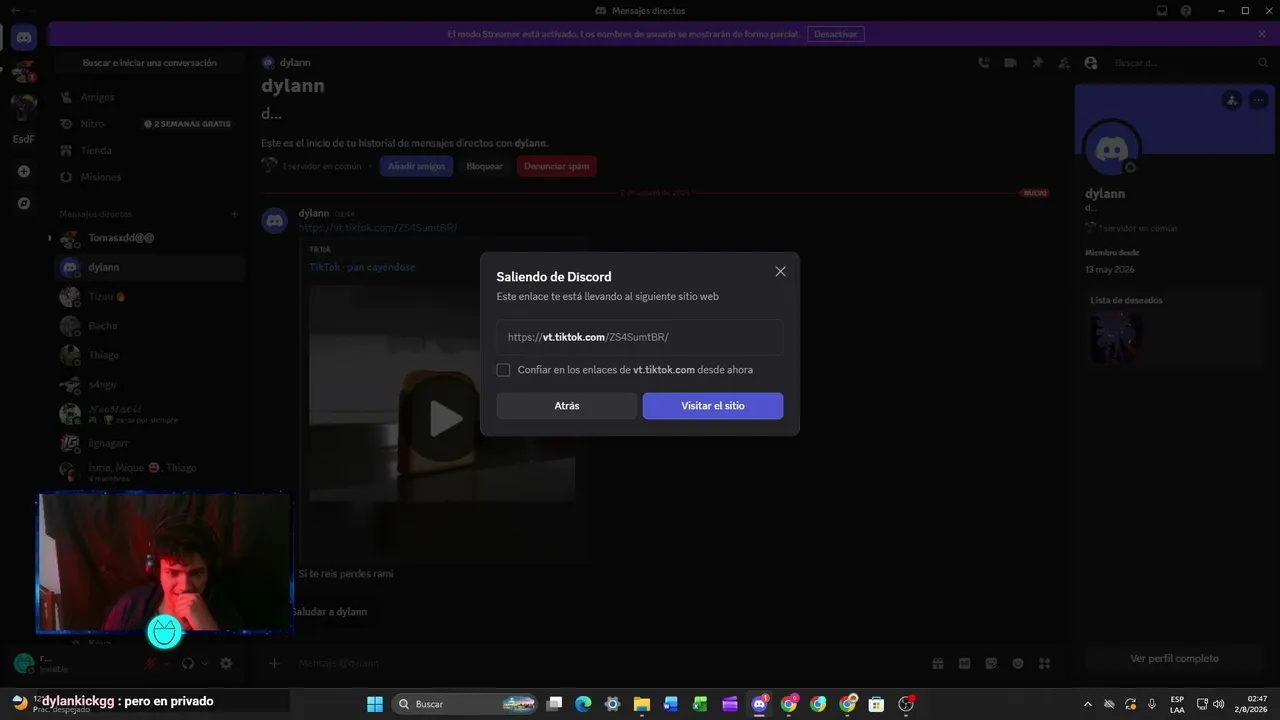
Task: Click Visitar el sitio button
Action: [713, 406]
